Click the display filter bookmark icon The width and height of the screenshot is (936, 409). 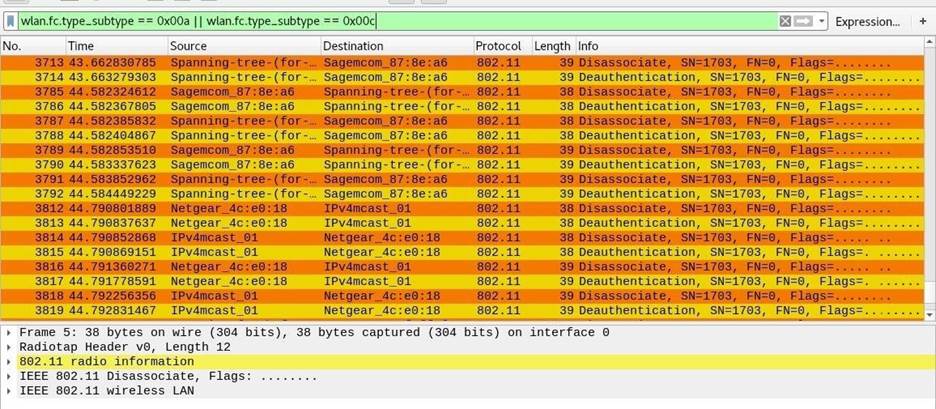click(x=10, y=21)
